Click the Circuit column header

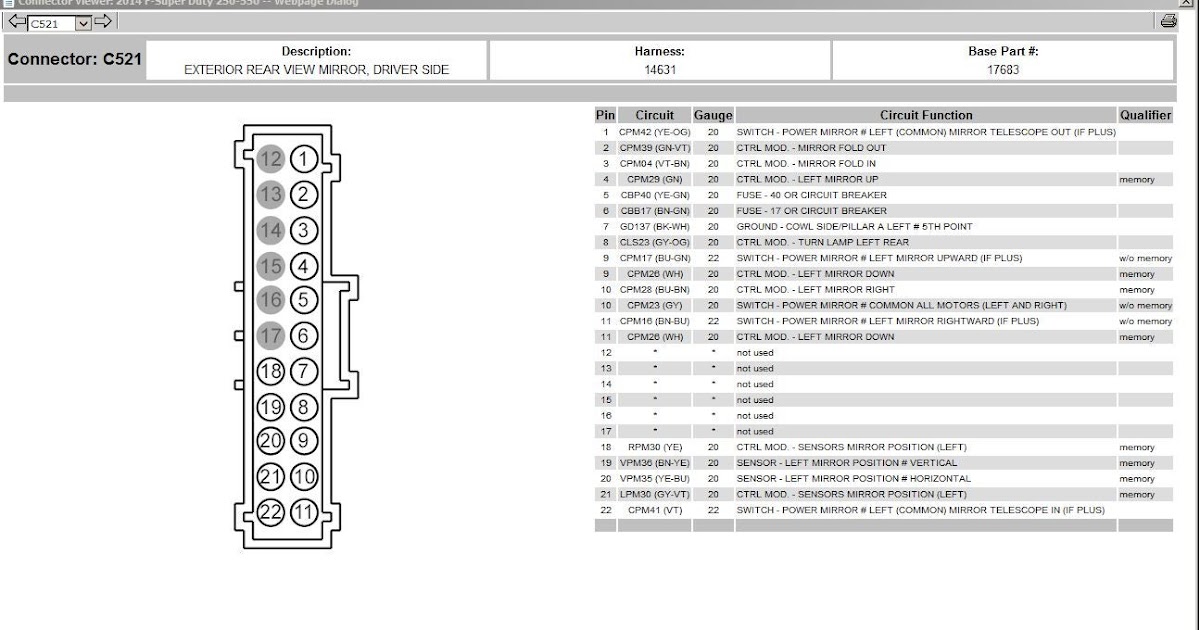(x=655, y=116)
